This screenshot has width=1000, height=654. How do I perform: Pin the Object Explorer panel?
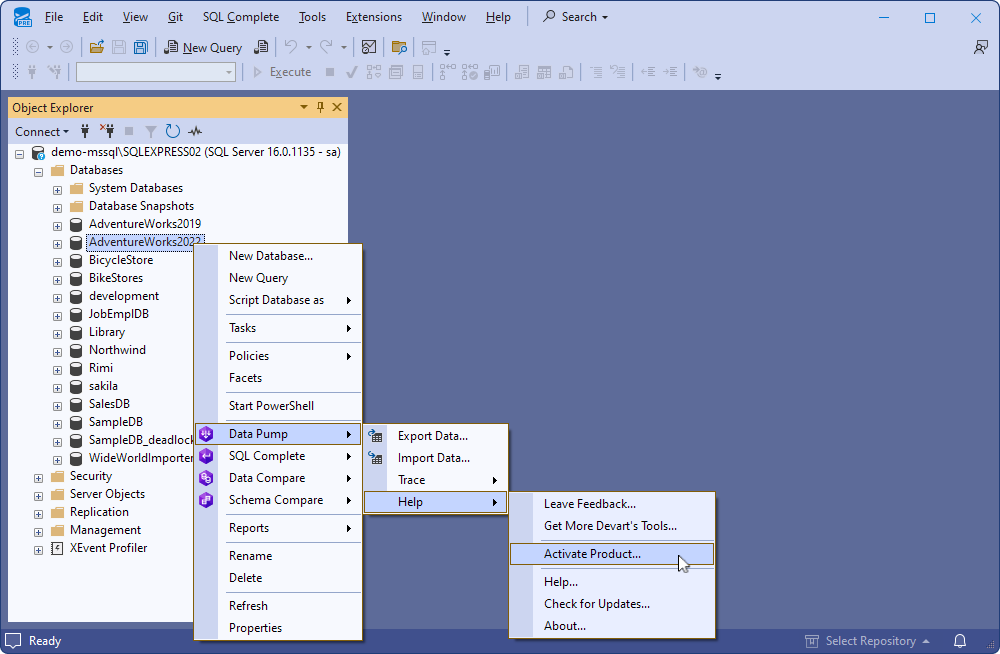320,107
